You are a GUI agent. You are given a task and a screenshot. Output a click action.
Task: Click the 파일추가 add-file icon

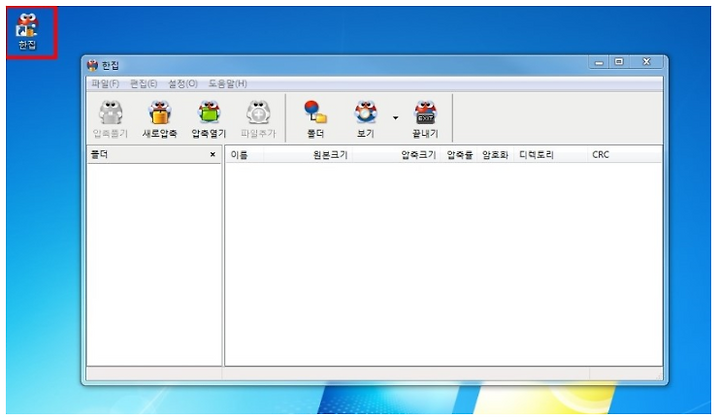[259, 119]
